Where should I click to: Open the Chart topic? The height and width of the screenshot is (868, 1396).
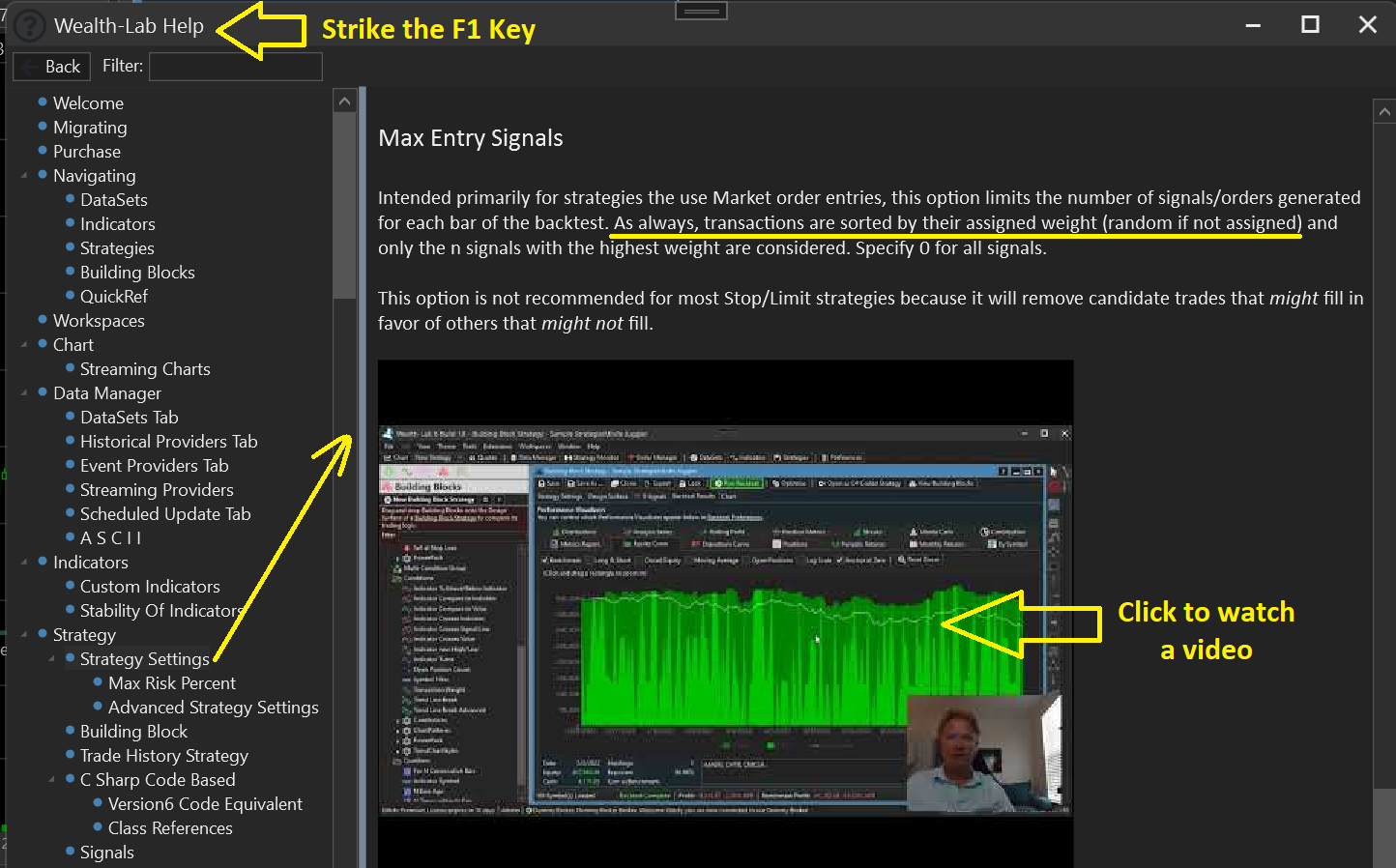point(73,345)
